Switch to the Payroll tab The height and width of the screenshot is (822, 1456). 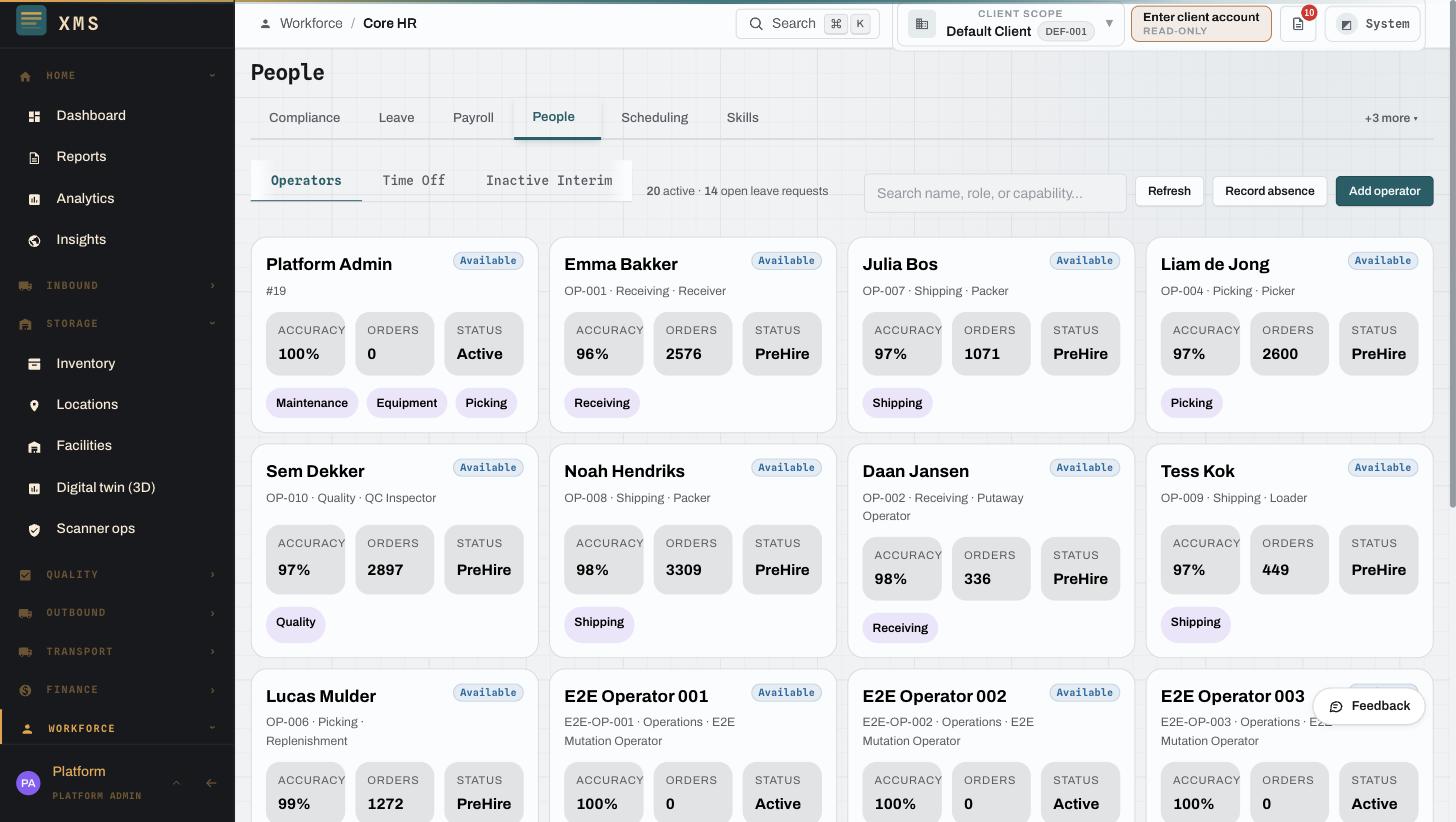(473, 118)
